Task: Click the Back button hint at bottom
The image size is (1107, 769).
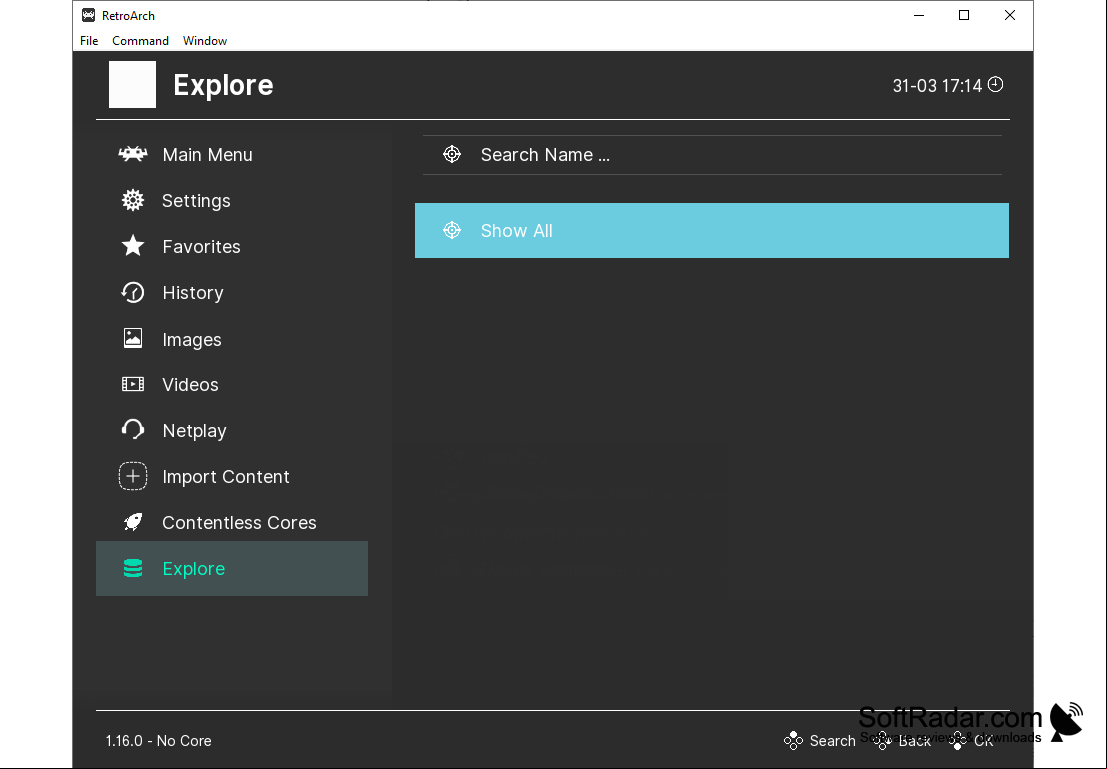Action: coord(902,741)
